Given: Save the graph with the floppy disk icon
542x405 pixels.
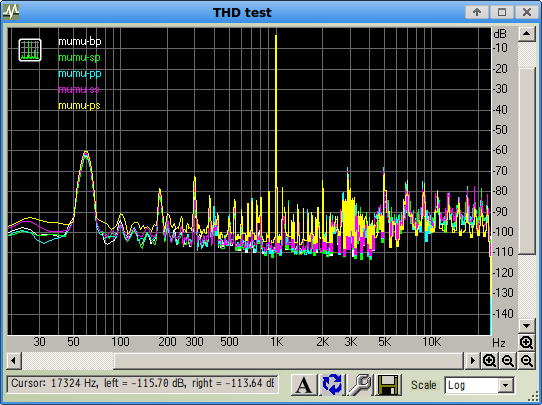Looking at the screenshot, I should 387,385.
